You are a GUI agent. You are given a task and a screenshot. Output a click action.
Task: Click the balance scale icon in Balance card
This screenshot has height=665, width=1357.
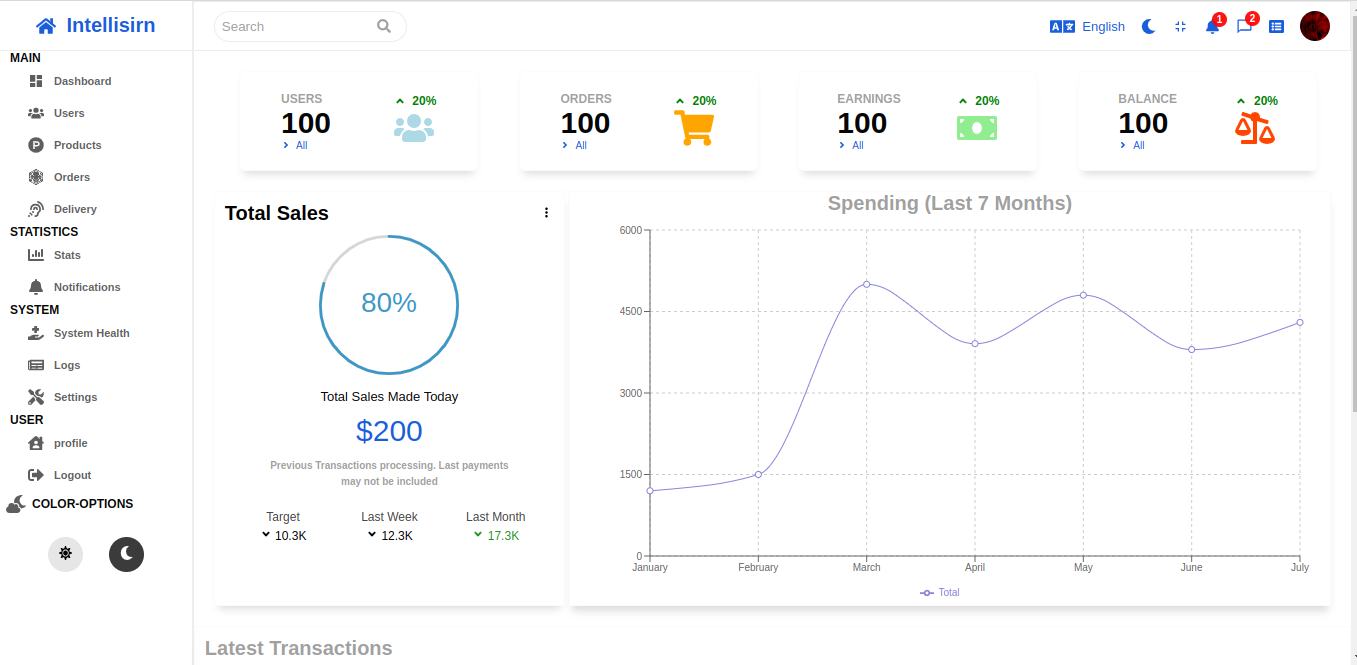1255,128
